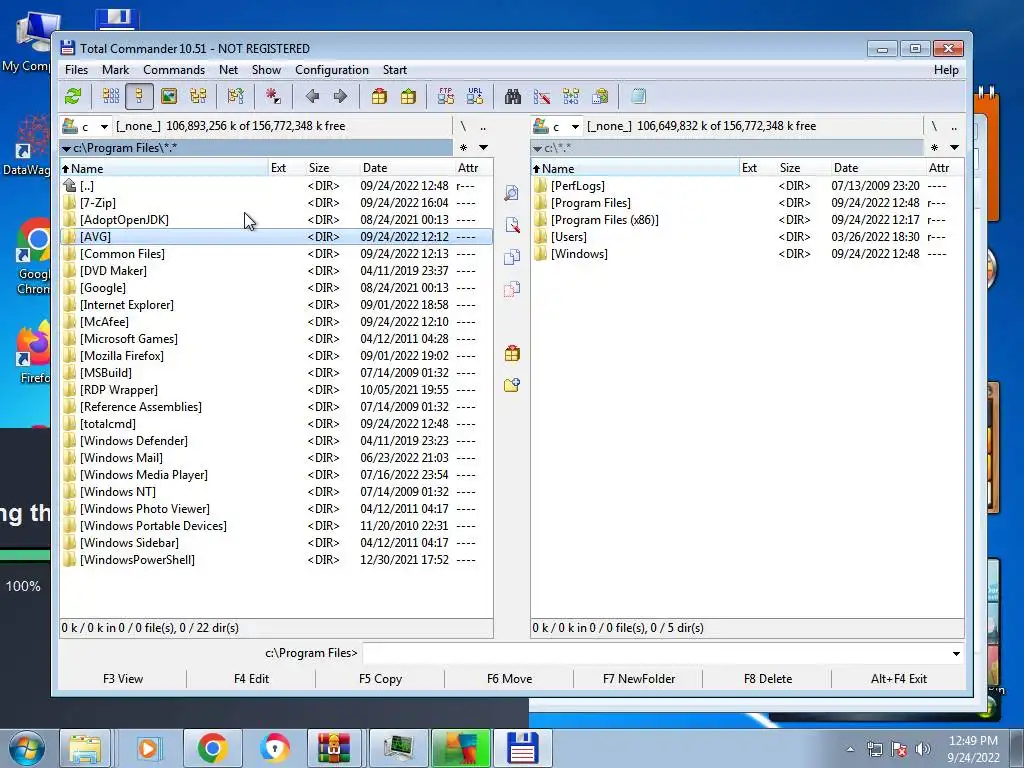Click the Windows Start orb on the taskbar
The height and width of the screenshot is (768, 1024).
[x=26, y=748]
